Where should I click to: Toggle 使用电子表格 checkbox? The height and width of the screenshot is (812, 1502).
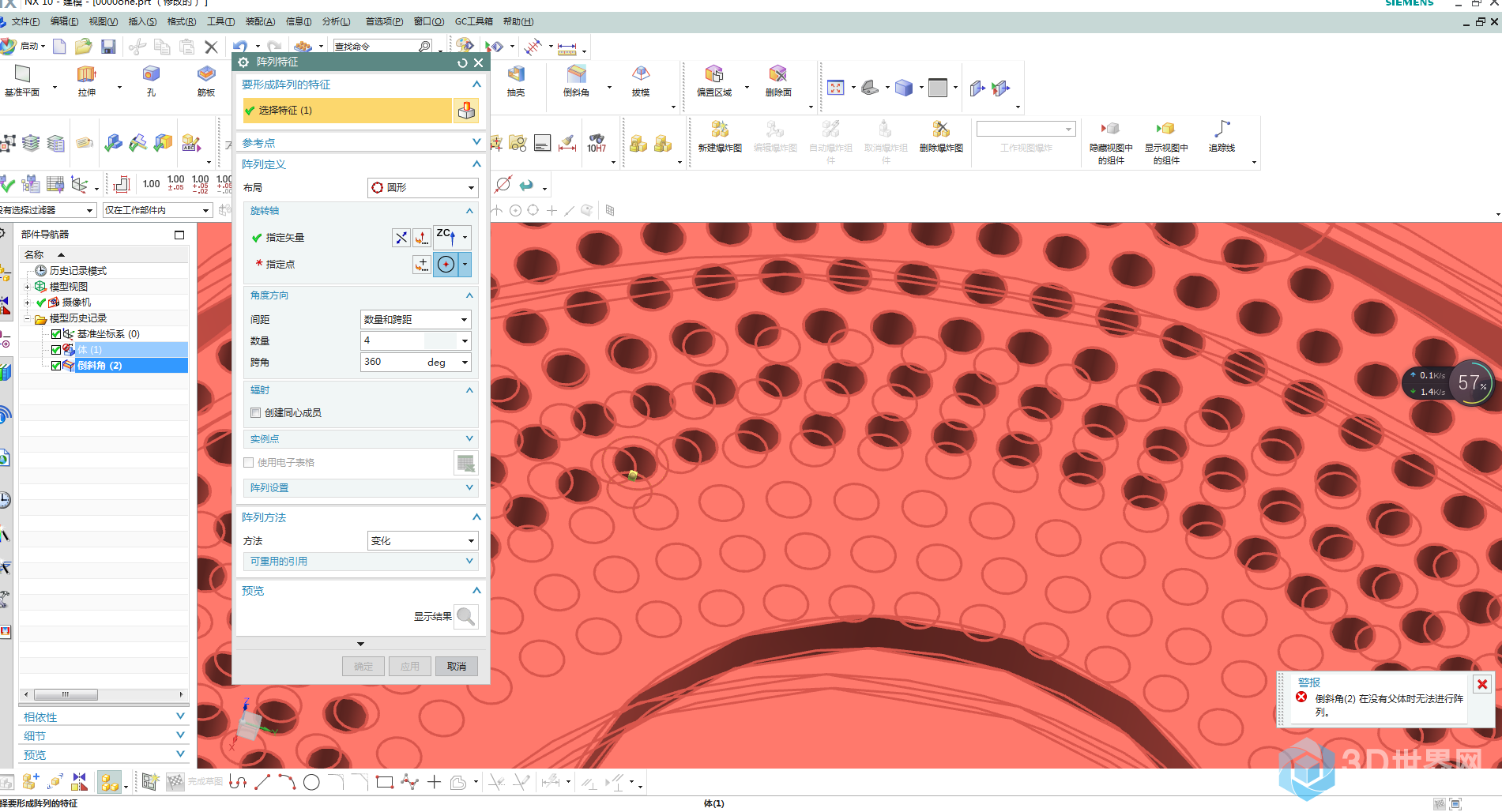click(249, 463)
